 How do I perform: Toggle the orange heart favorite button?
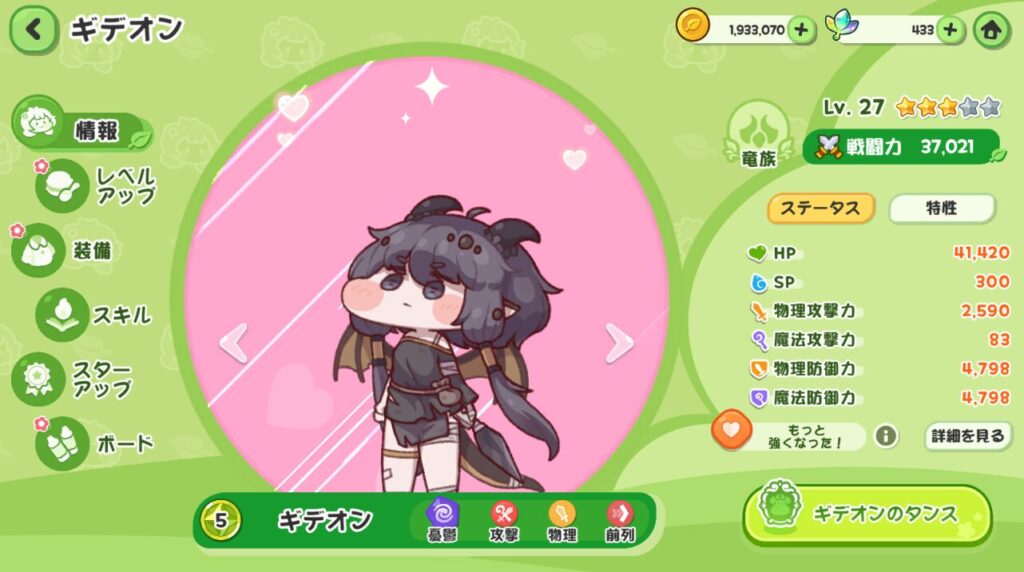click(731, 430)
